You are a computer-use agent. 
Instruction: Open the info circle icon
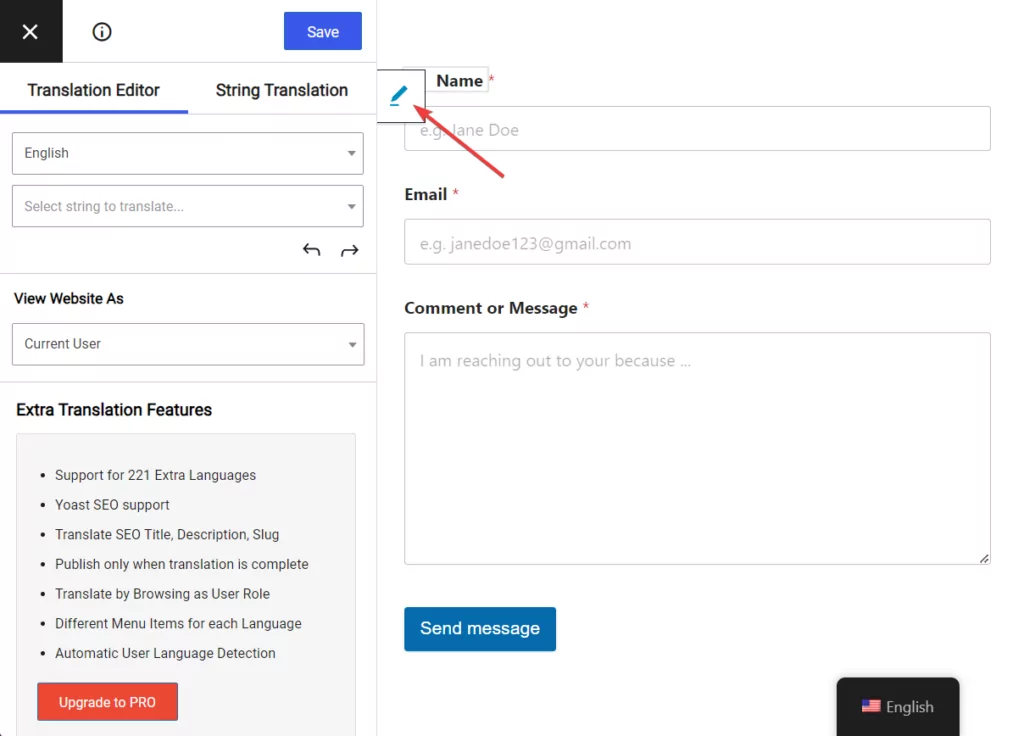102,31
